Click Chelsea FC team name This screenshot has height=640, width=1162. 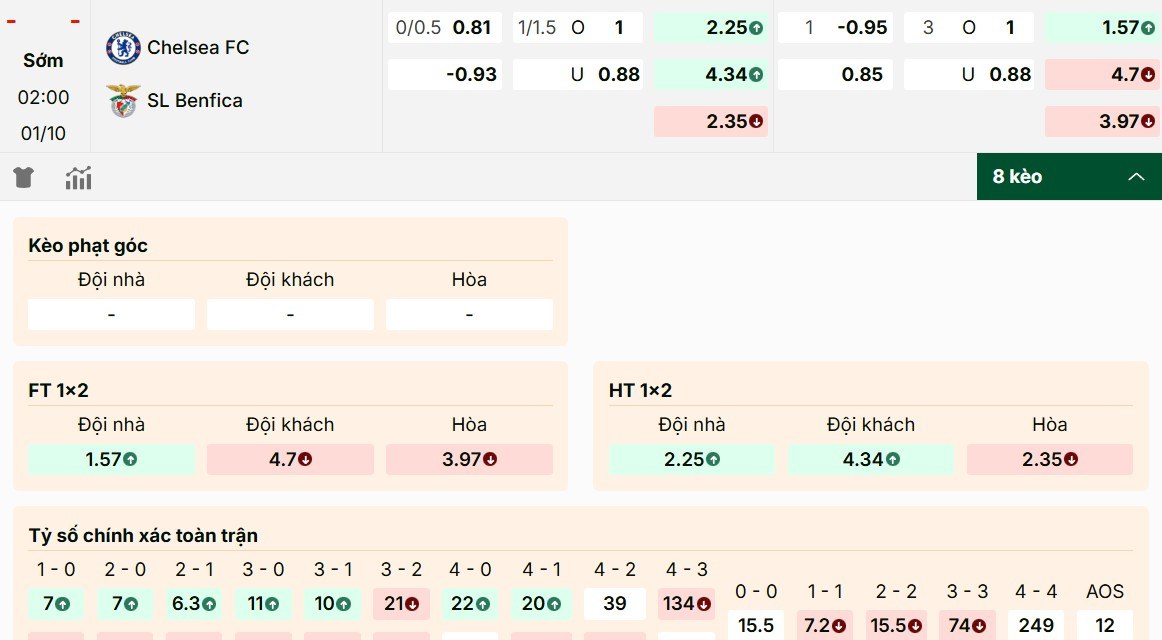click(198, 47)
